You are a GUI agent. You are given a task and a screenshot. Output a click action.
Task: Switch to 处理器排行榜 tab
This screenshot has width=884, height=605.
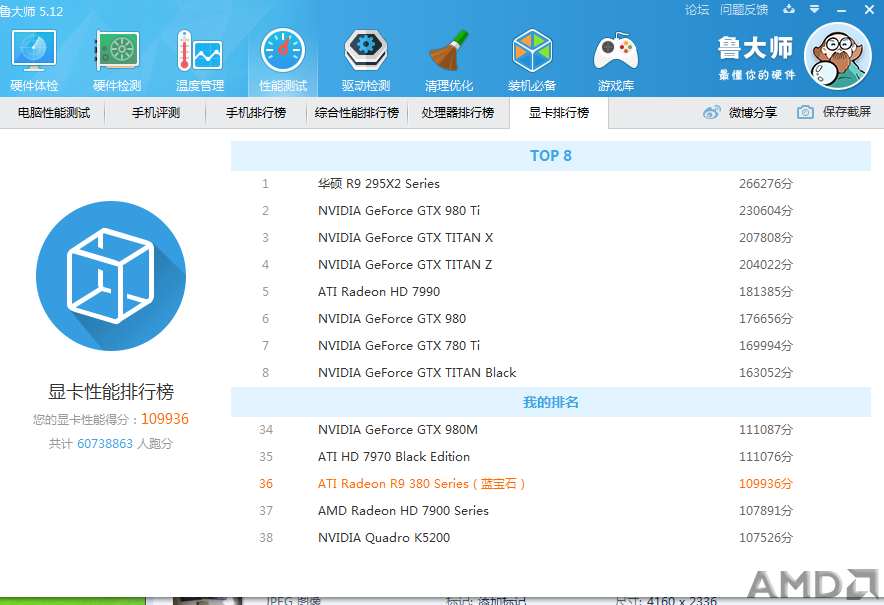click(x=458, y=113)
